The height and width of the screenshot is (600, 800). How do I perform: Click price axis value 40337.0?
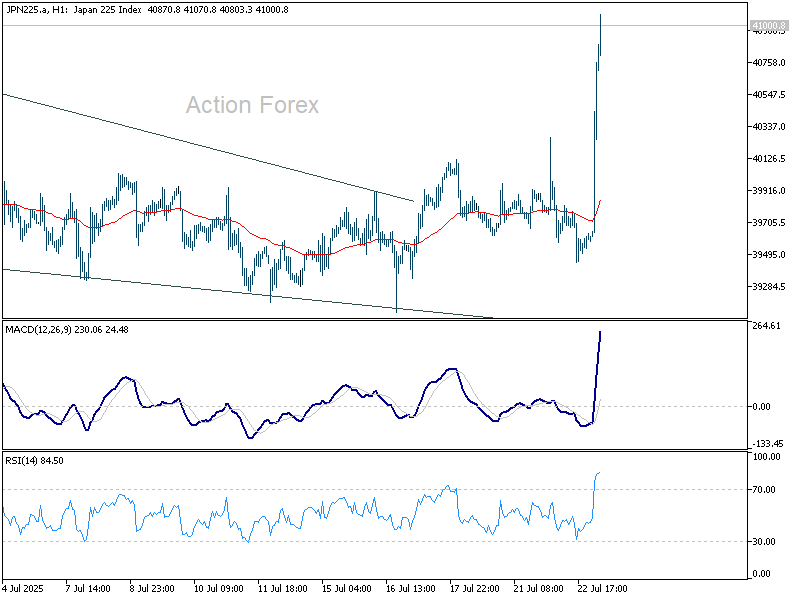[x=769, y=127]
